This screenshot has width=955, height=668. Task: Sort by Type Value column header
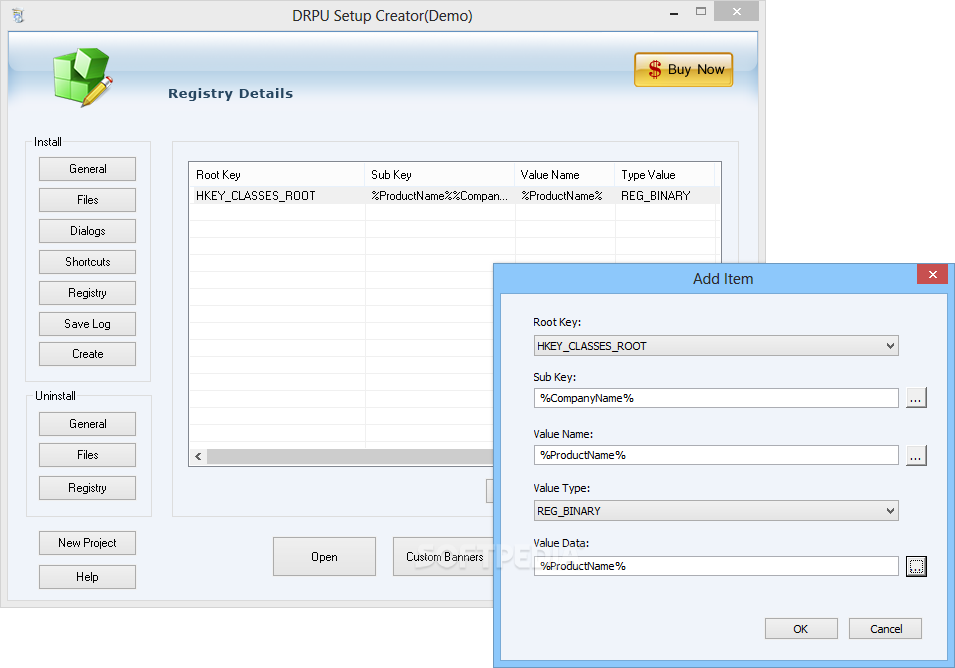coord(664,175)
